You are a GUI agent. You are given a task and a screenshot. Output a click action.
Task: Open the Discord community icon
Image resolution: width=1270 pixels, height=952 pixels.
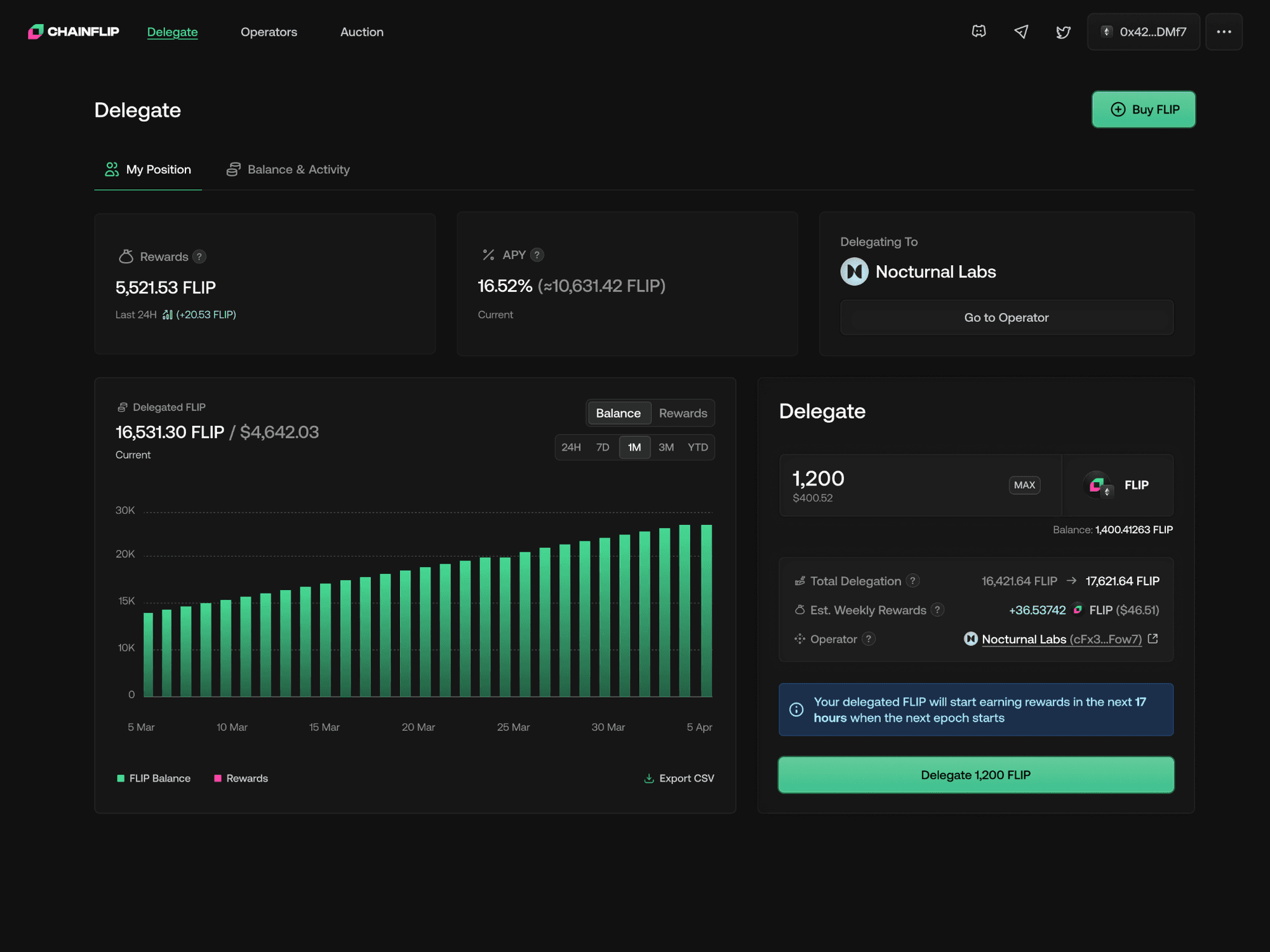pyautogui.click(x=979, y=32)
